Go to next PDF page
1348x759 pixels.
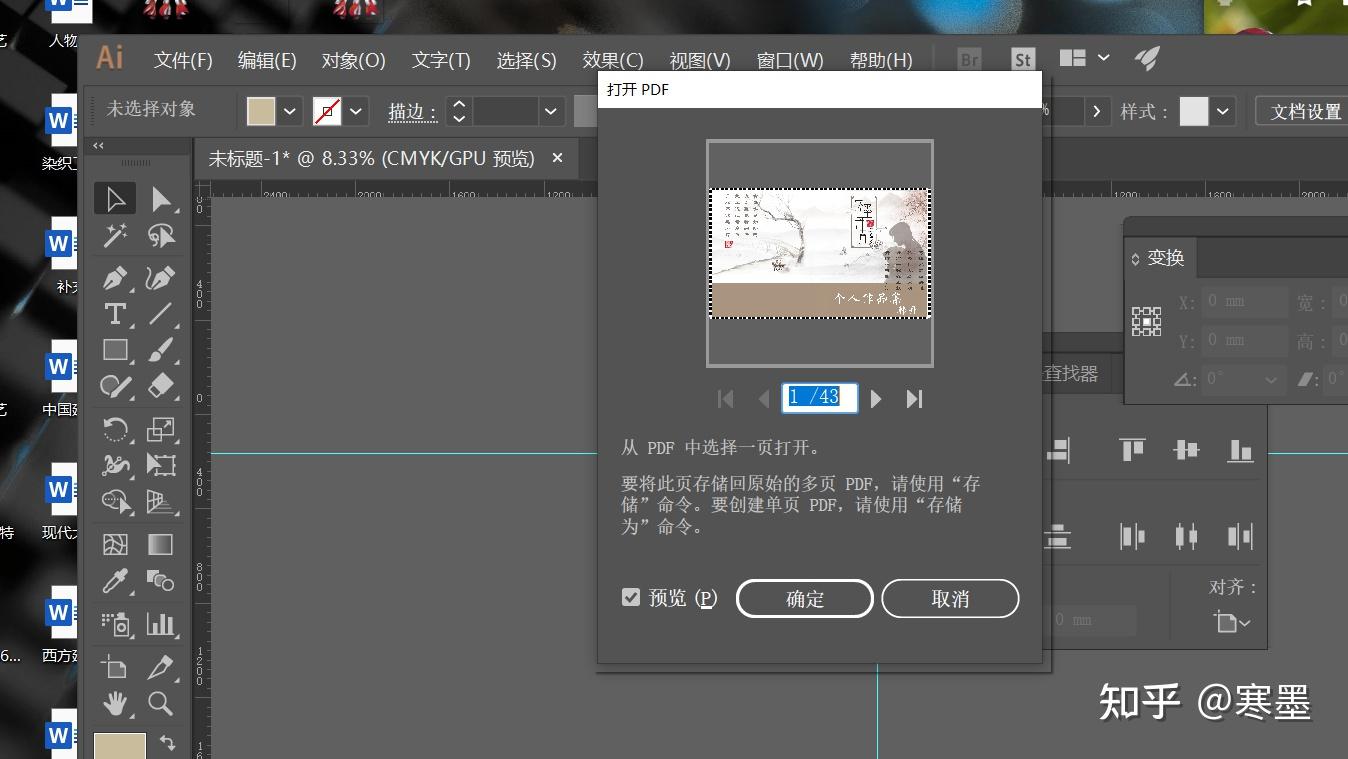click(x=876, y=399)
